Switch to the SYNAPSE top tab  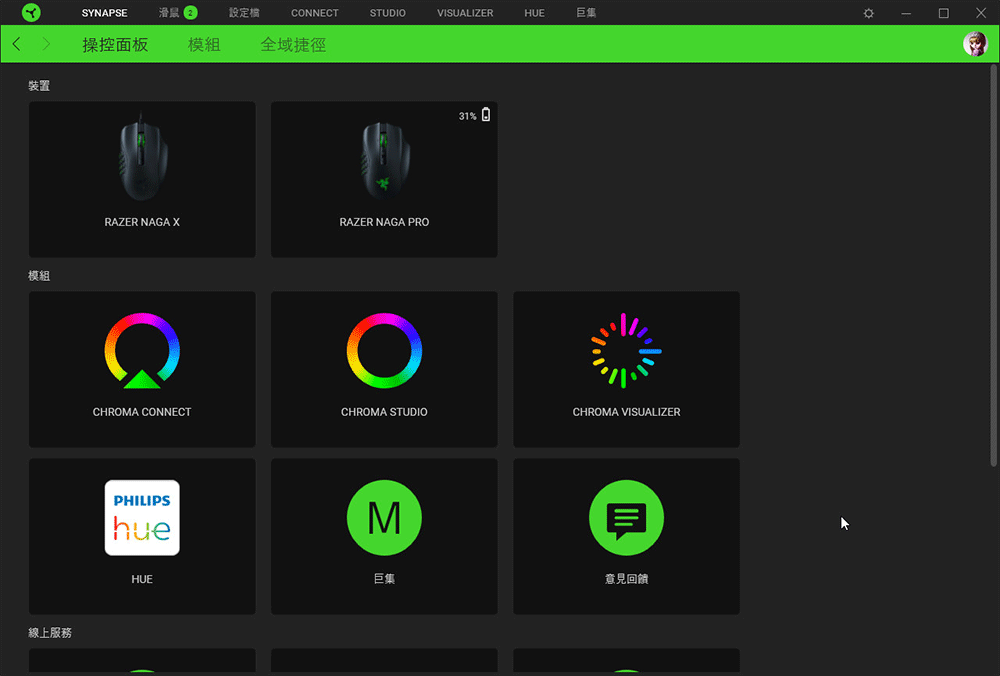[105, 13]
